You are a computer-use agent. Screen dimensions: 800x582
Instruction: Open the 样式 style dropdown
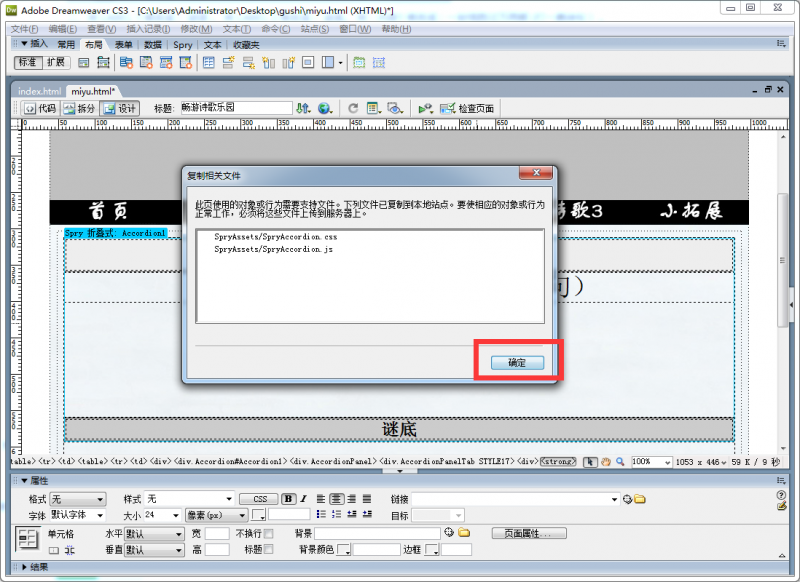pyautogui.click(x=189, y=499)
